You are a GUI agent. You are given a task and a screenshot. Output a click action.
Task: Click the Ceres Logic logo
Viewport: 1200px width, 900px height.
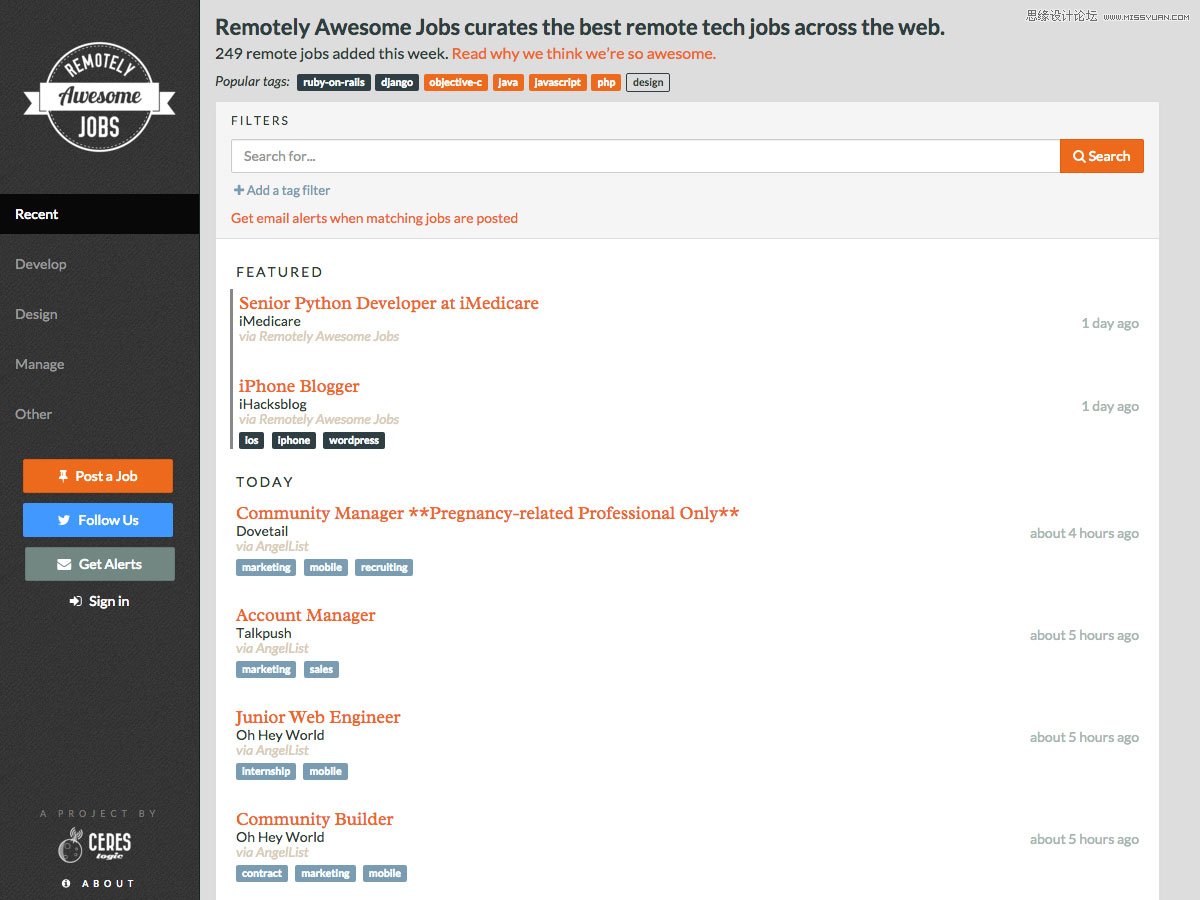(94, 845)
